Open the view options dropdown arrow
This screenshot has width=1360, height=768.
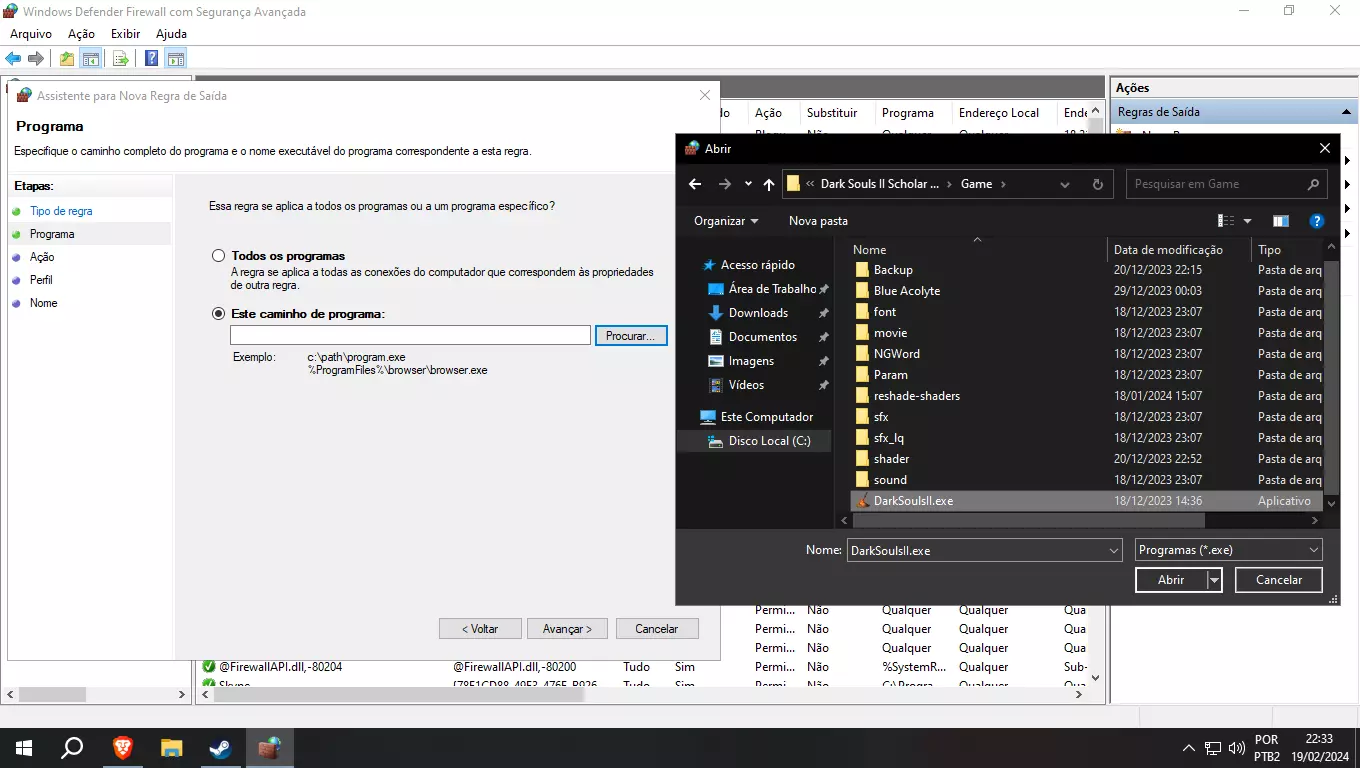[x=1247, y=221]
